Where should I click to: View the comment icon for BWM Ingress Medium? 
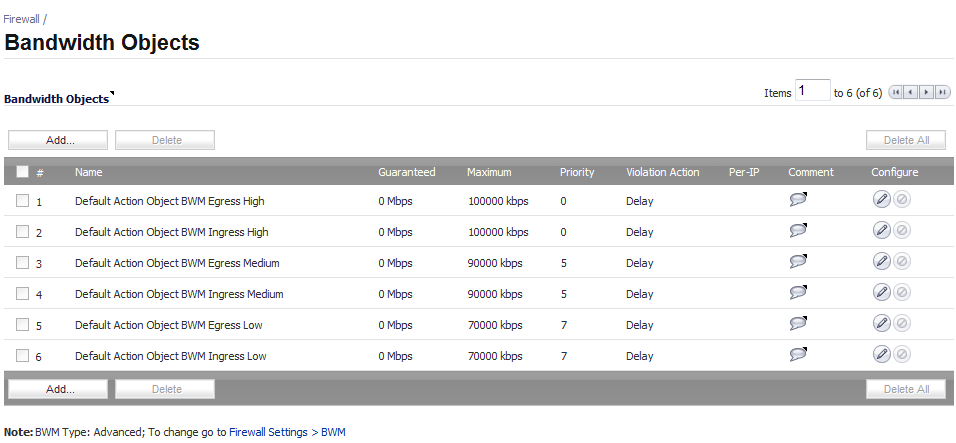[798, 292]
